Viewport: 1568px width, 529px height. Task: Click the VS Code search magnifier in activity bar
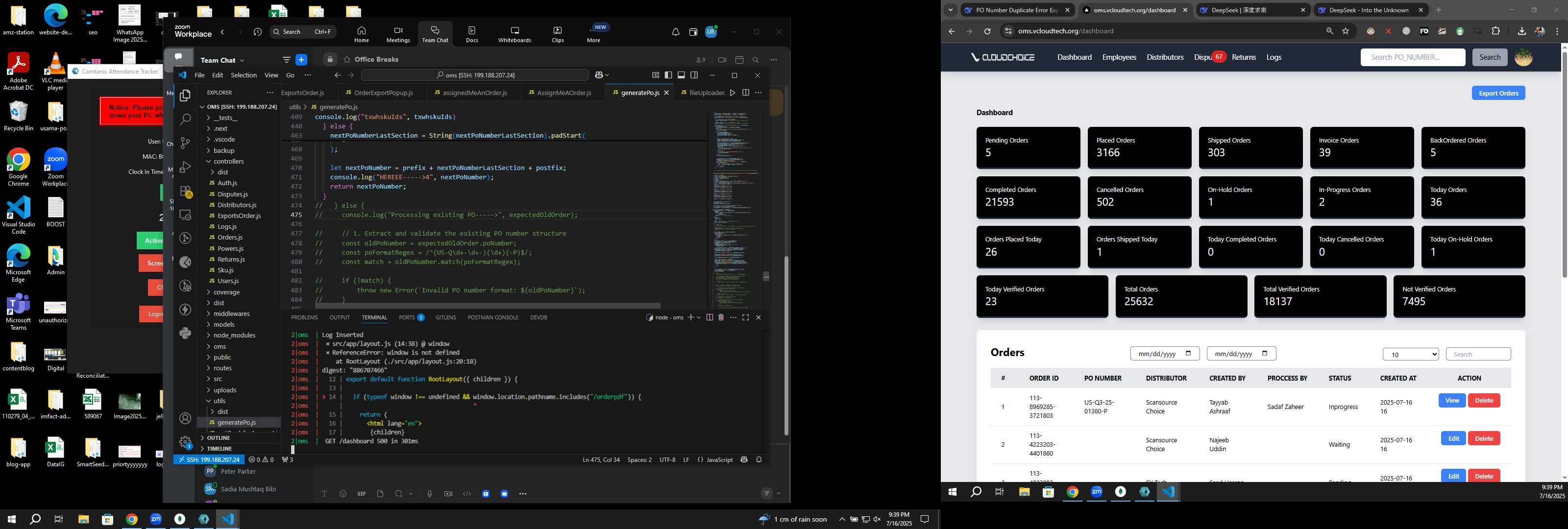click(185, 120)
